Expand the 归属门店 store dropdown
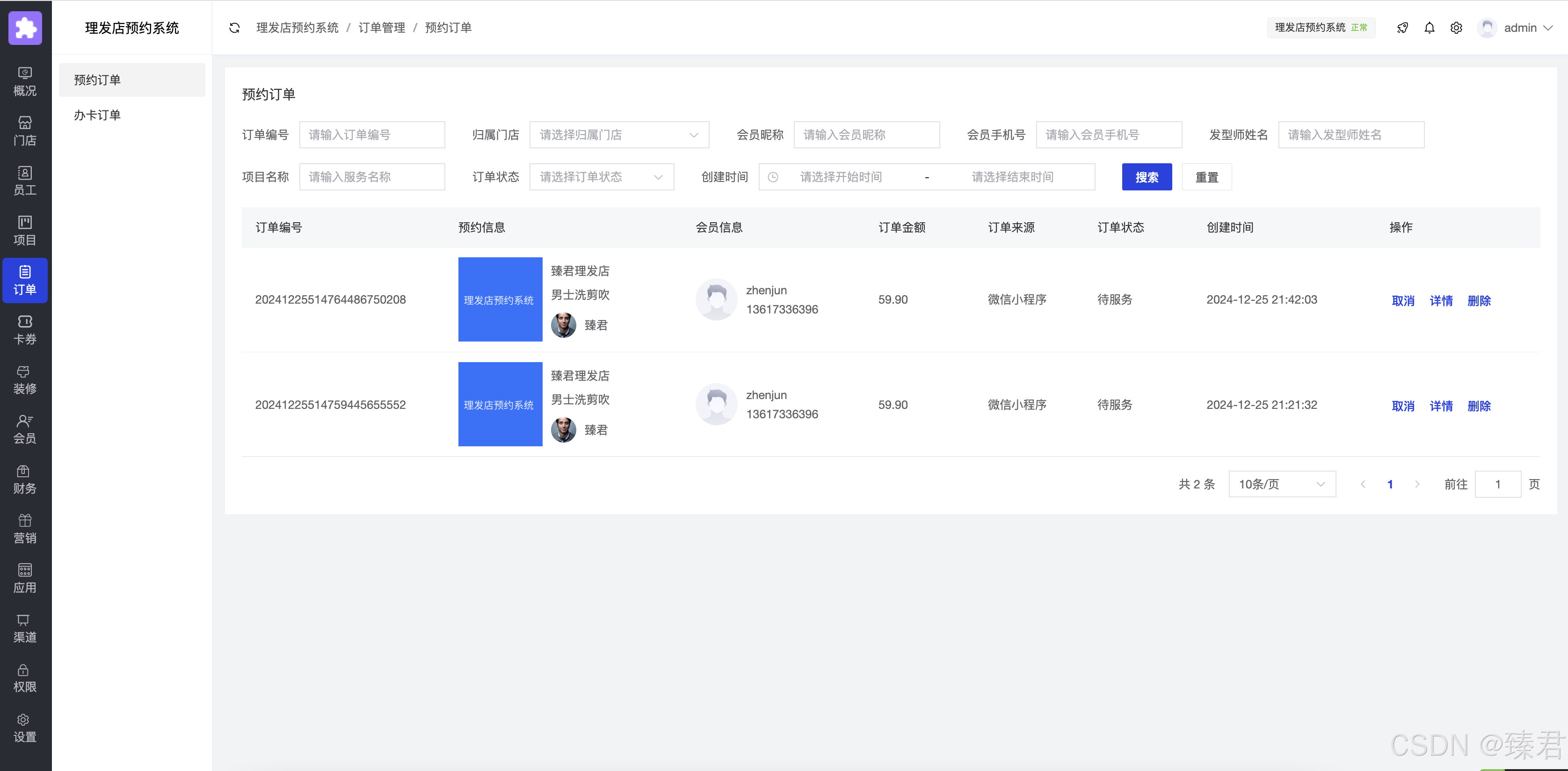1568x771 pixels. point(619,135)
